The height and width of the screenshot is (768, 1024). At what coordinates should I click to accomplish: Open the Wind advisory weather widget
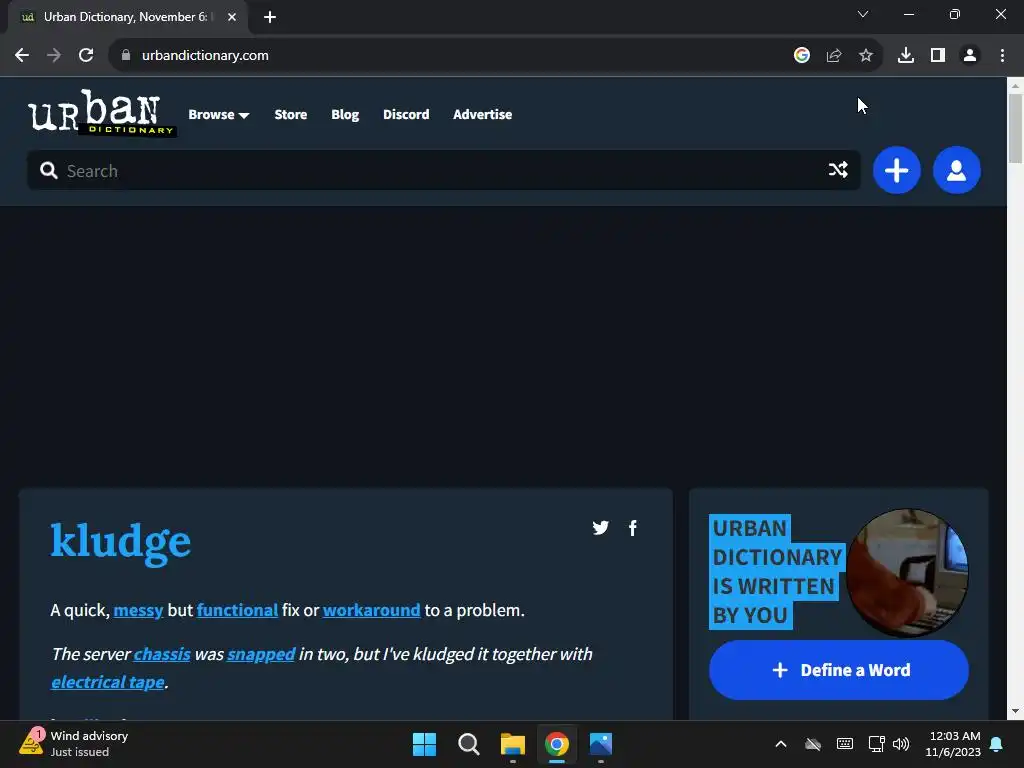click(x=73, y=743)
